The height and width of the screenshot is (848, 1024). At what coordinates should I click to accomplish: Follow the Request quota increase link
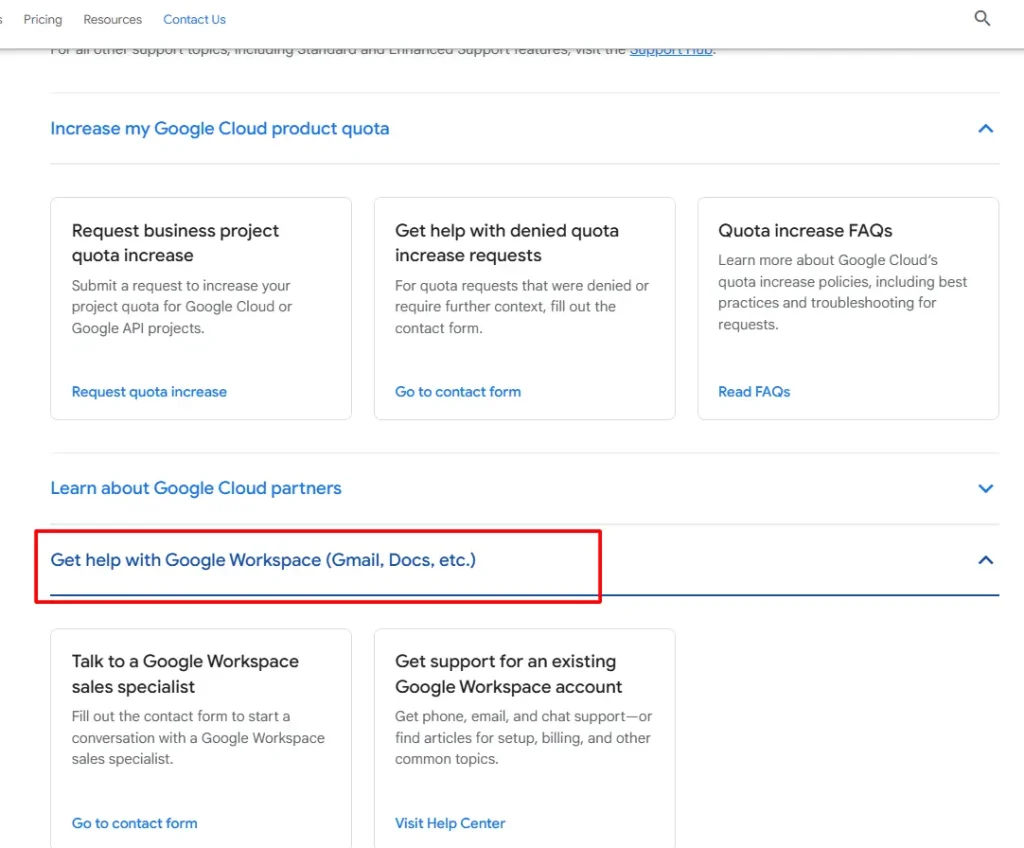point(149,392)
